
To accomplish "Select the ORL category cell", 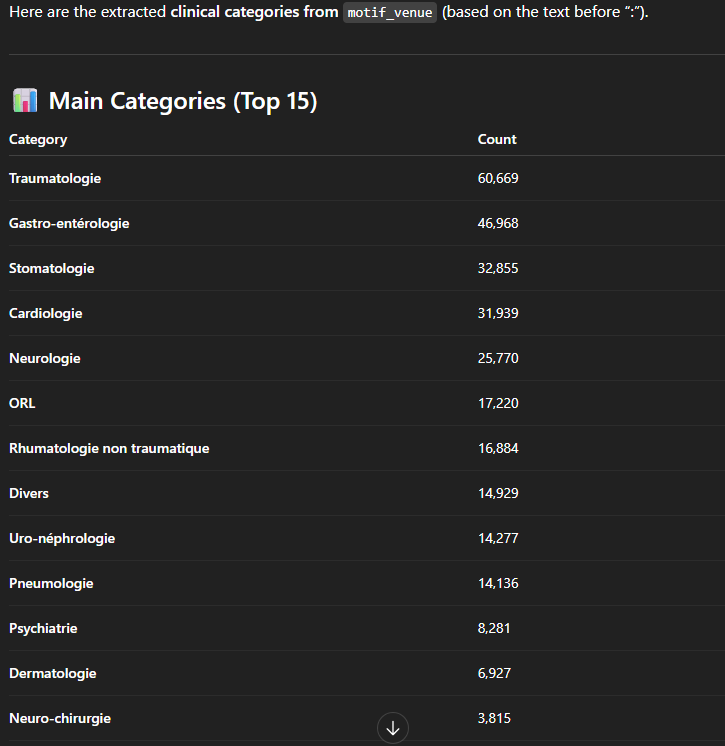I will click(22, 403).
